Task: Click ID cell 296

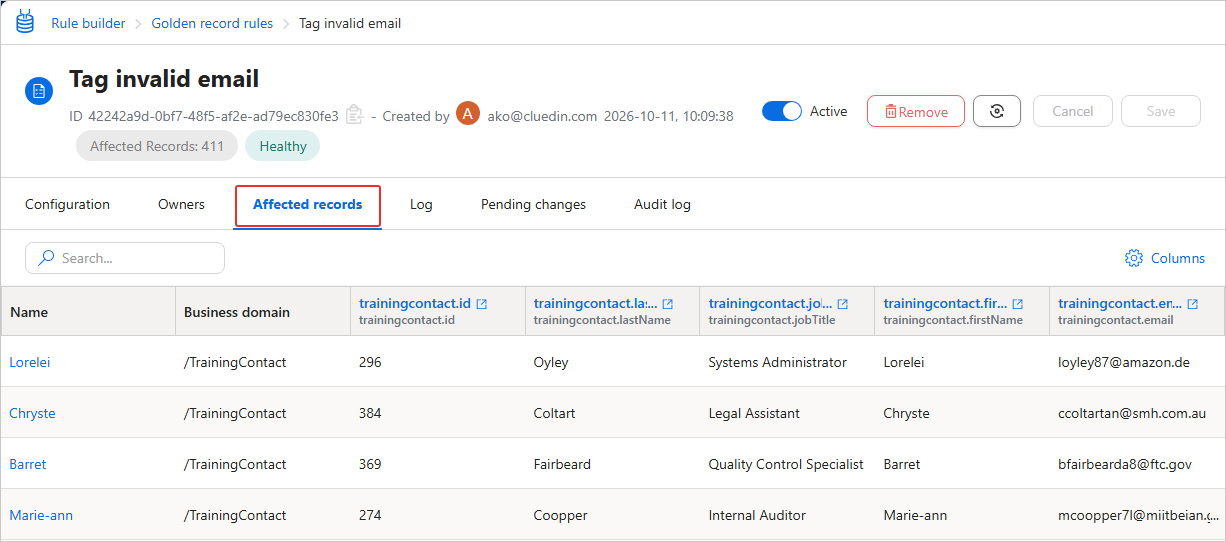Action: 370,362
